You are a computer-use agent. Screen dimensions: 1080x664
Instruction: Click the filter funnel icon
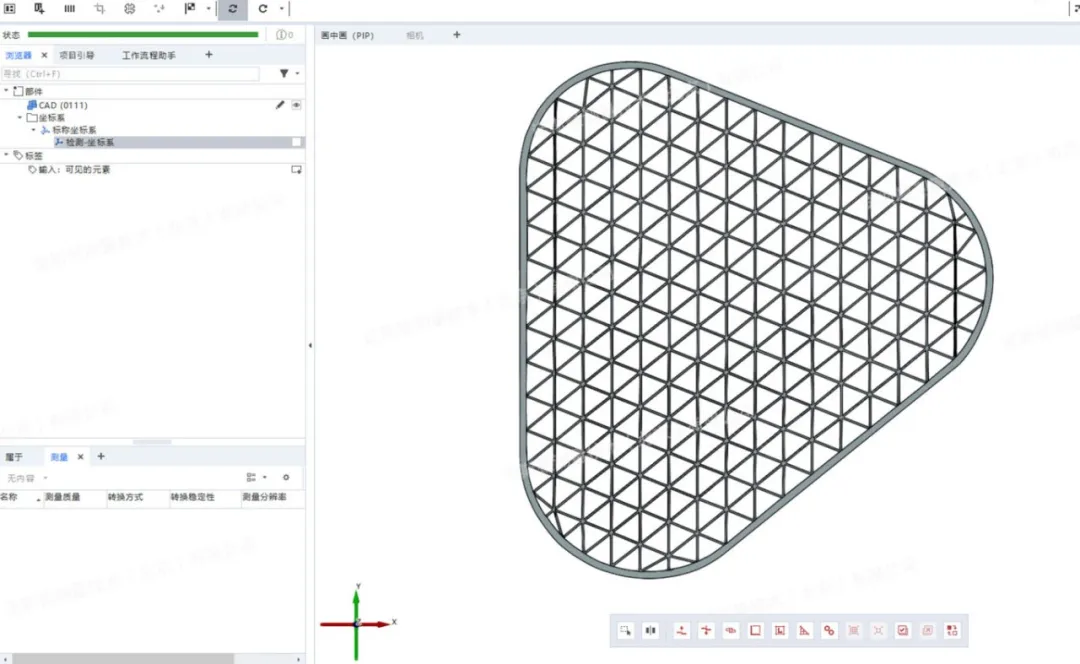(x=284, y=74)
